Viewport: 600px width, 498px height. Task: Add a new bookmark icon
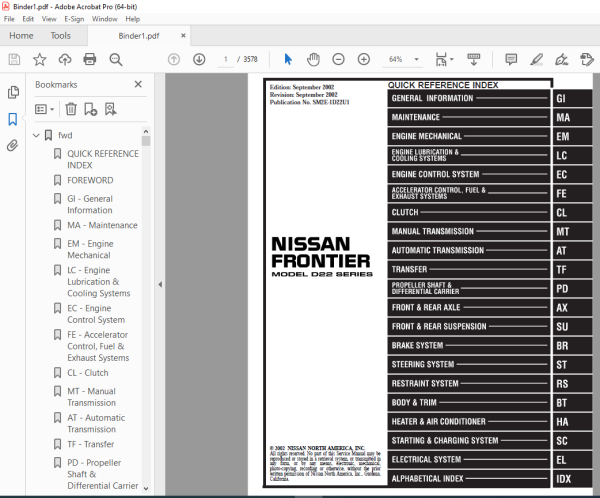pos(90,109)
